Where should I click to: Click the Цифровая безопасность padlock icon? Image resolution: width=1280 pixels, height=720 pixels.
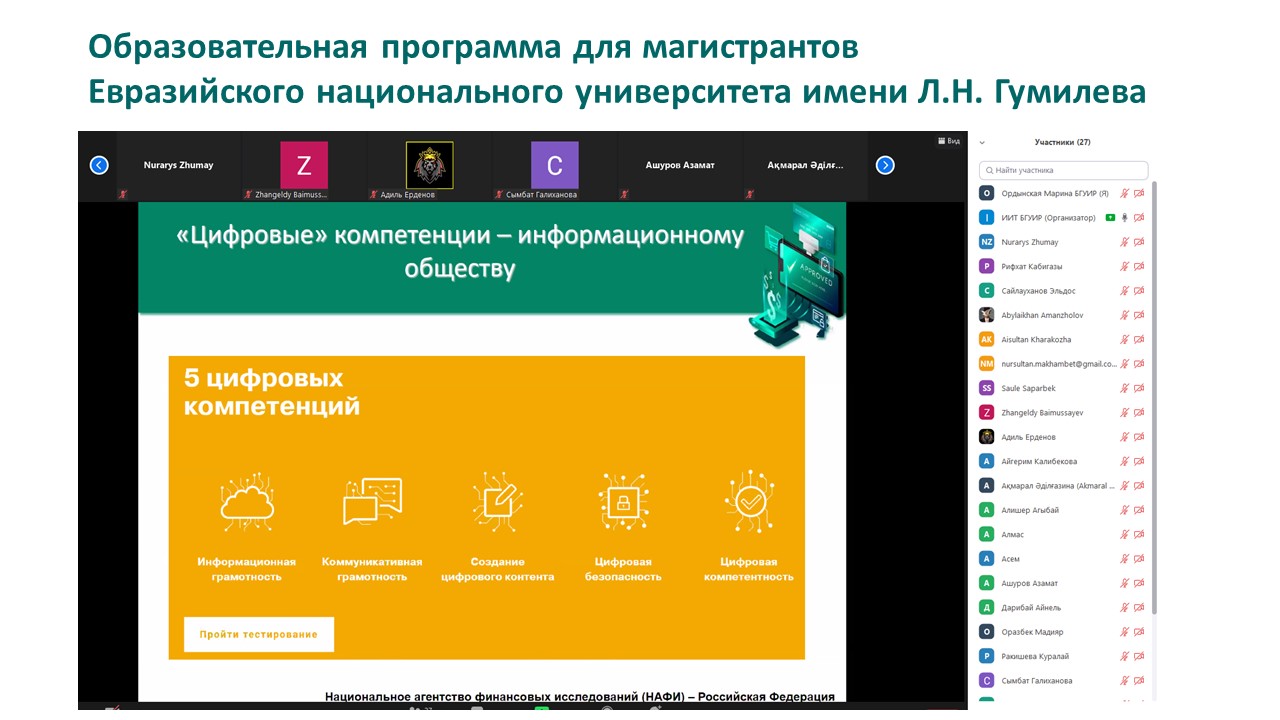point(624,501)
